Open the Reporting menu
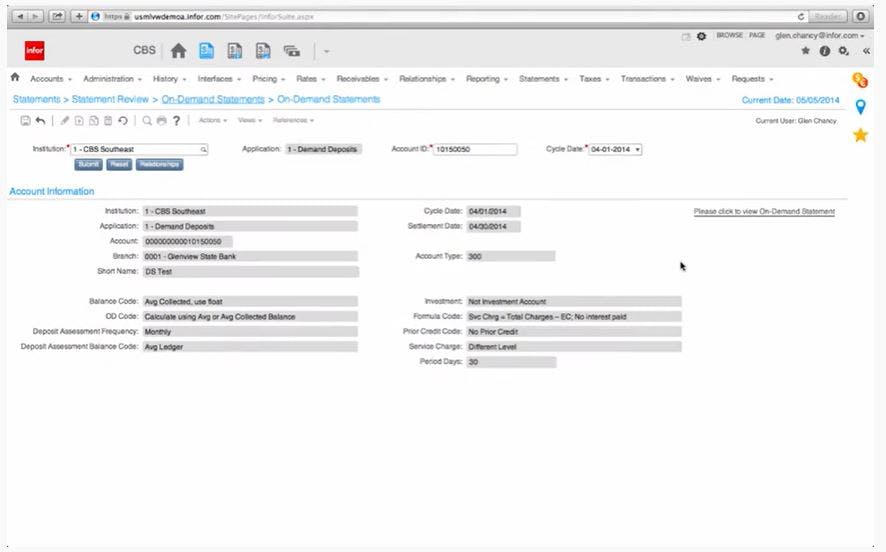The height and width of the screenshot is (552, 886). tap(487, 79)
